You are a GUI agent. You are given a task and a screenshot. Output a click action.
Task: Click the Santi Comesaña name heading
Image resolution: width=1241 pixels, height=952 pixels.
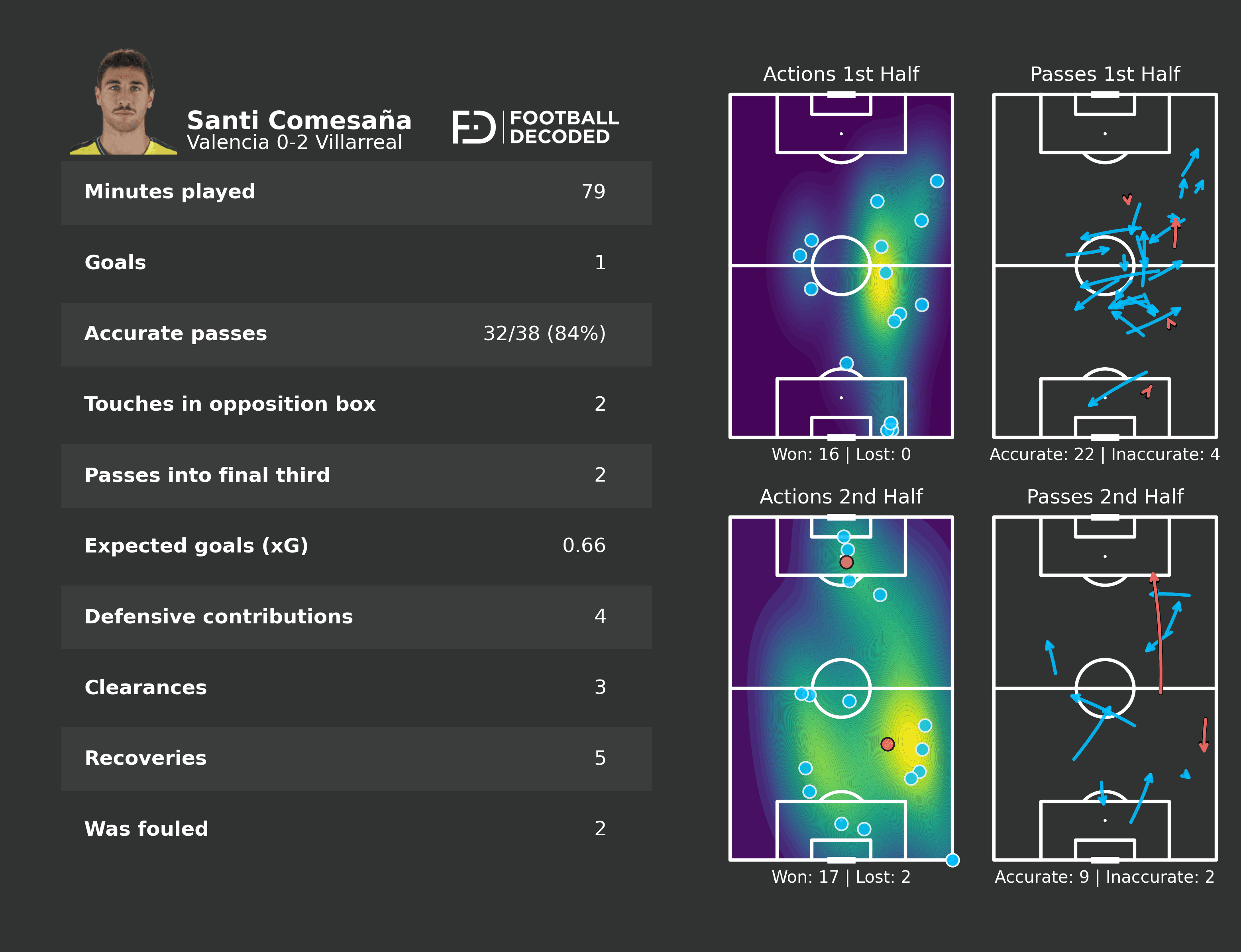[x=299, y=120]
